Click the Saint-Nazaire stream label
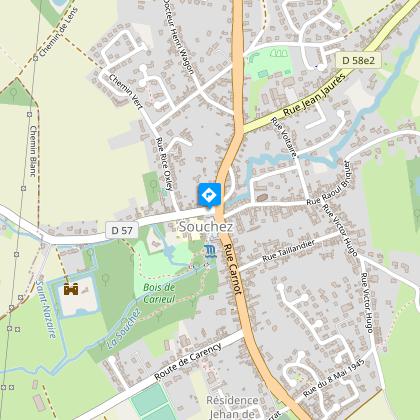This screenshot has height=420, width=420. click(46, 310)
